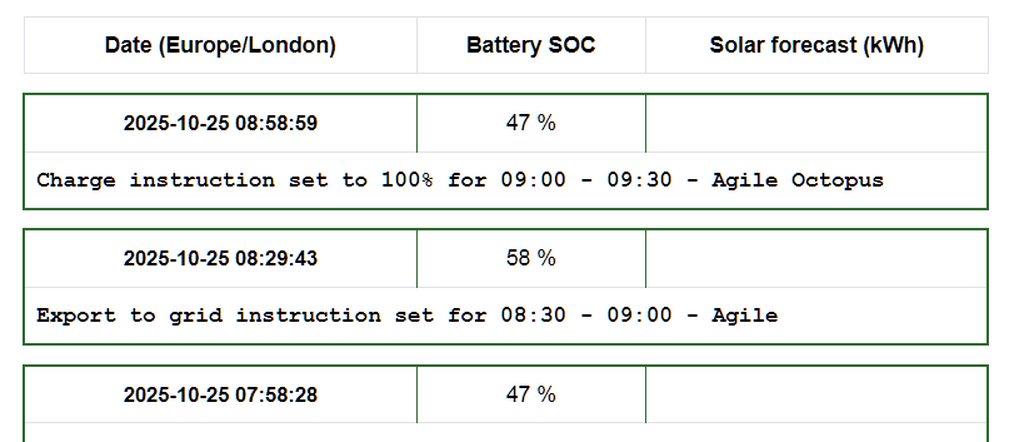Select the 2025-10-25 07:58:28 date cell
This screenshot has width=1024, height=442.
(x=220, y=395)
